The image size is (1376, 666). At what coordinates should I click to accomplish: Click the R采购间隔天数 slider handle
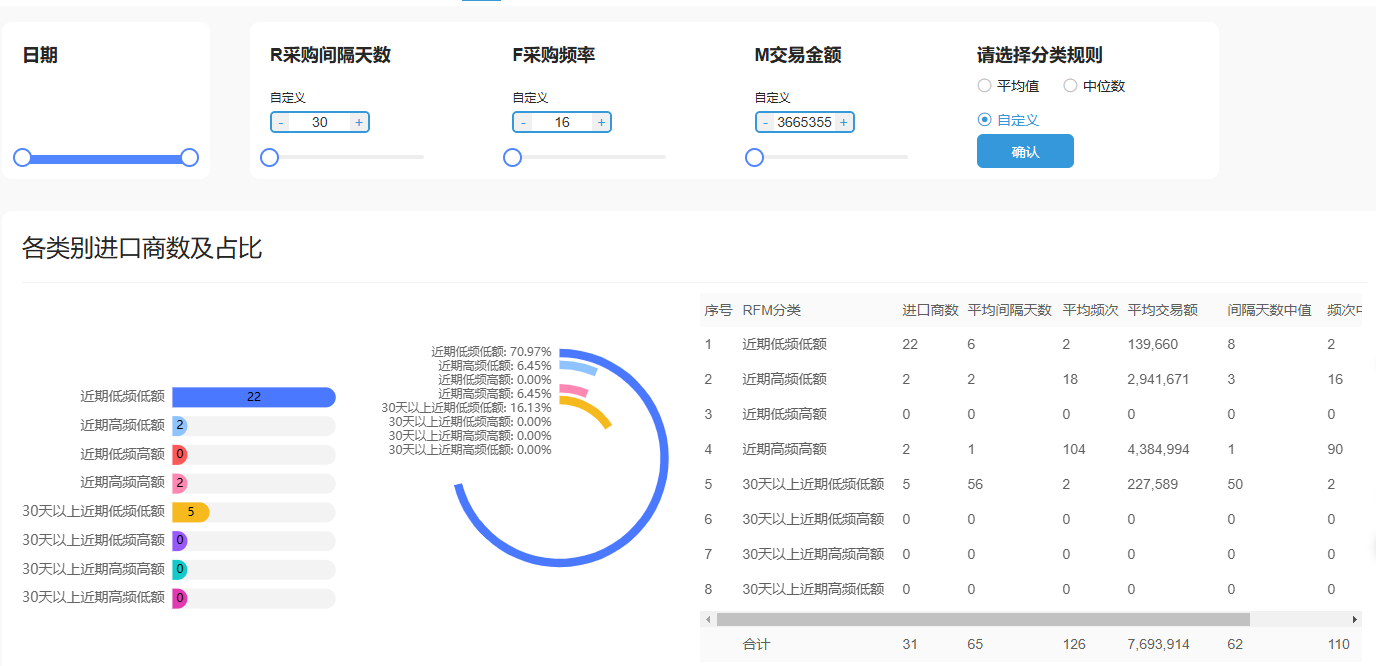pos(269,158)
